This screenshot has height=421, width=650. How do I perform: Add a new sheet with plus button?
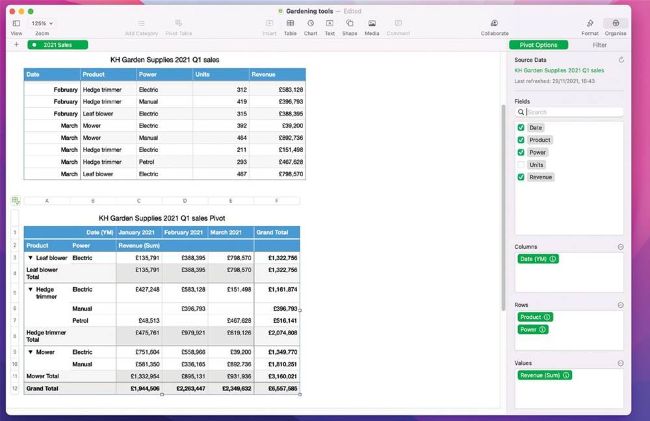click(16, 45)
